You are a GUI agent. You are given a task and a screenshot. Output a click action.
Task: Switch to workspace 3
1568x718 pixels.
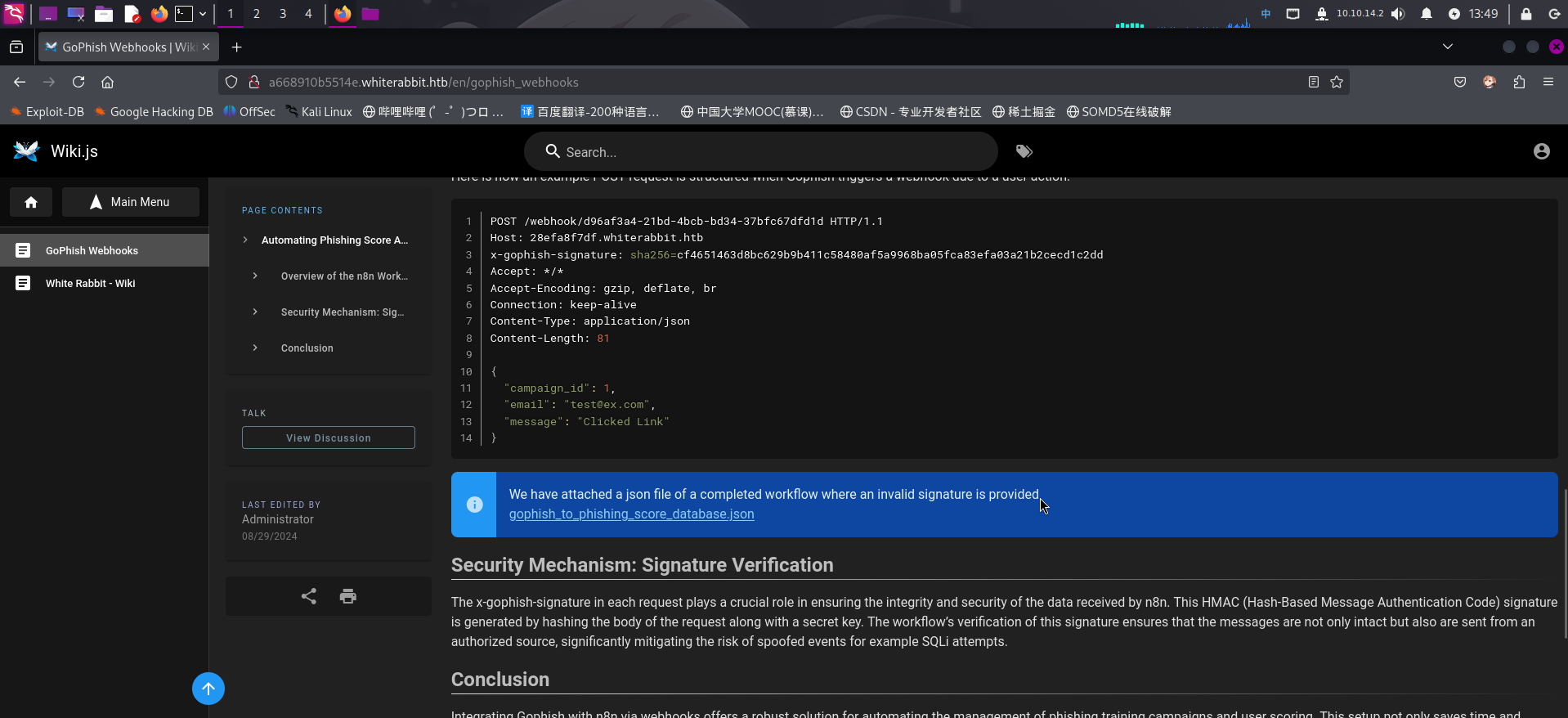pos(283,14)
